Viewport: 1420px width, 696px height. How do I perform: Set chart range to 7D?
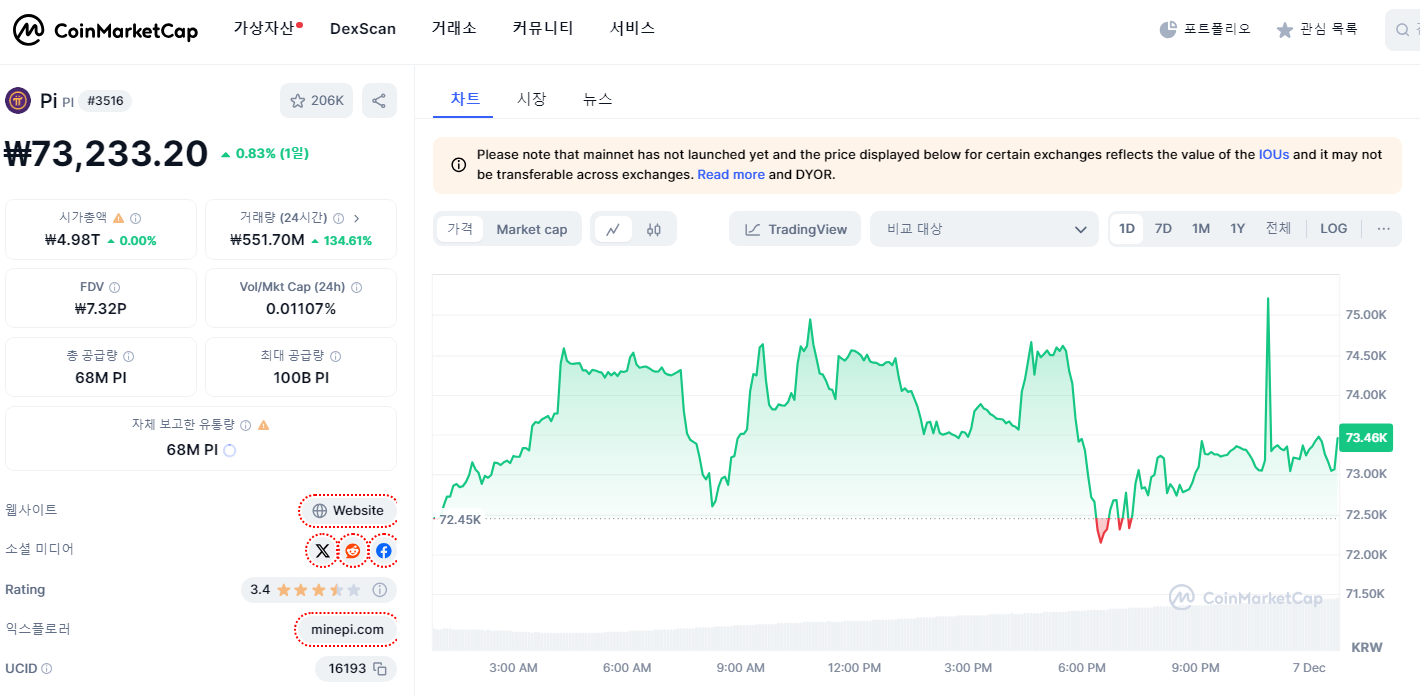pyautogui.click(x=1163, y=229)
